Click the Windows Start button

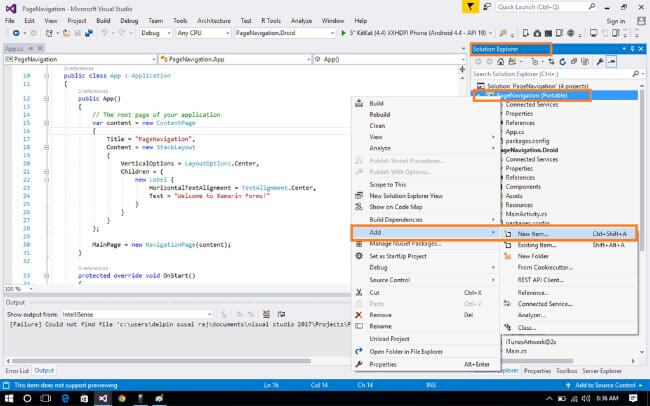tap(10, 397)
